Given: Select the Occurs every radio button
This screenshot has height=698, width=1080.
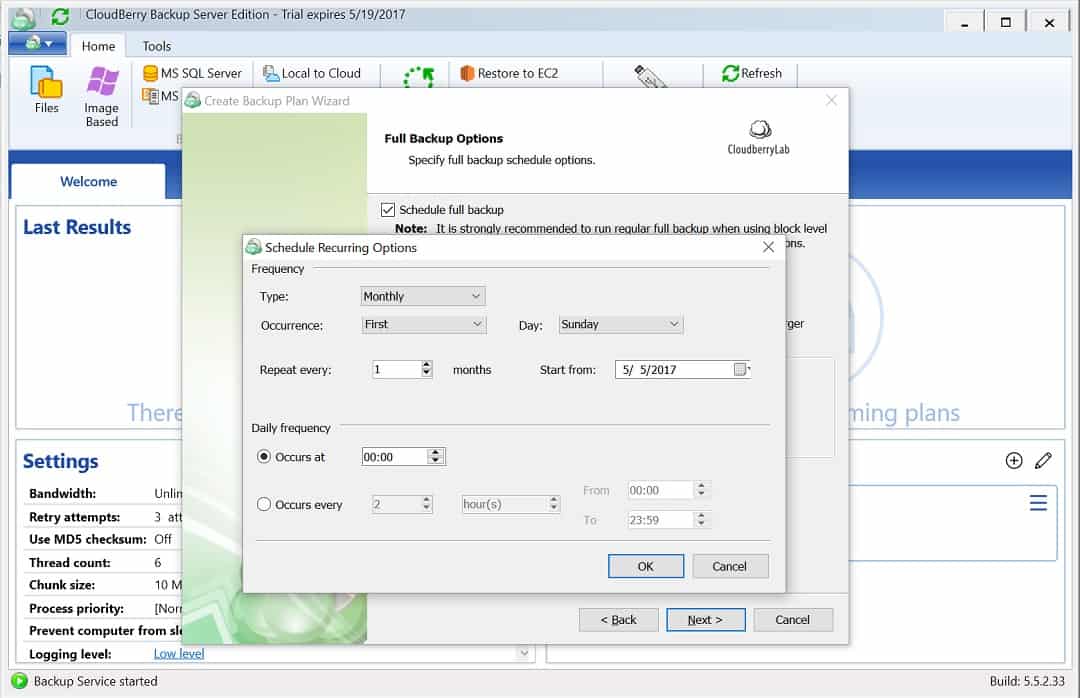Looking at the screenshot, I should click(264, 504).
